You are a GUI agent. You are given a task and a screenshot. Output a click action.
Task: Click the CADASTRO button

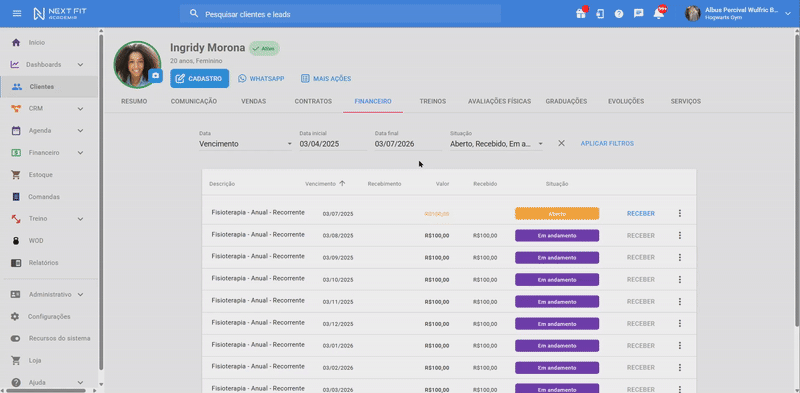pos(199,79)
